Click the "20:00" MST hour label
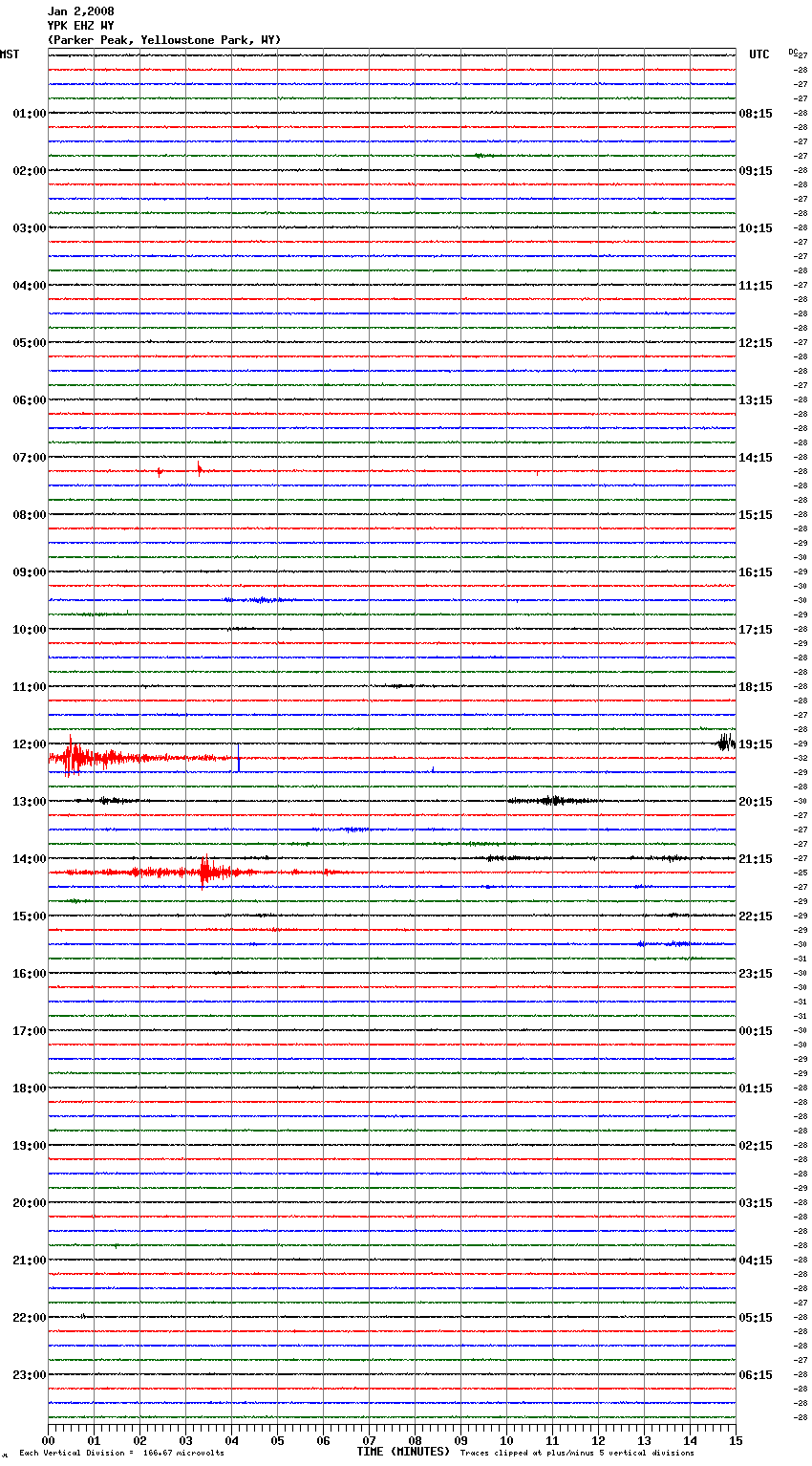Image resolution: width=812 pixels, height=1466 pixels. pyautogui.click(x=29, y=1203)
